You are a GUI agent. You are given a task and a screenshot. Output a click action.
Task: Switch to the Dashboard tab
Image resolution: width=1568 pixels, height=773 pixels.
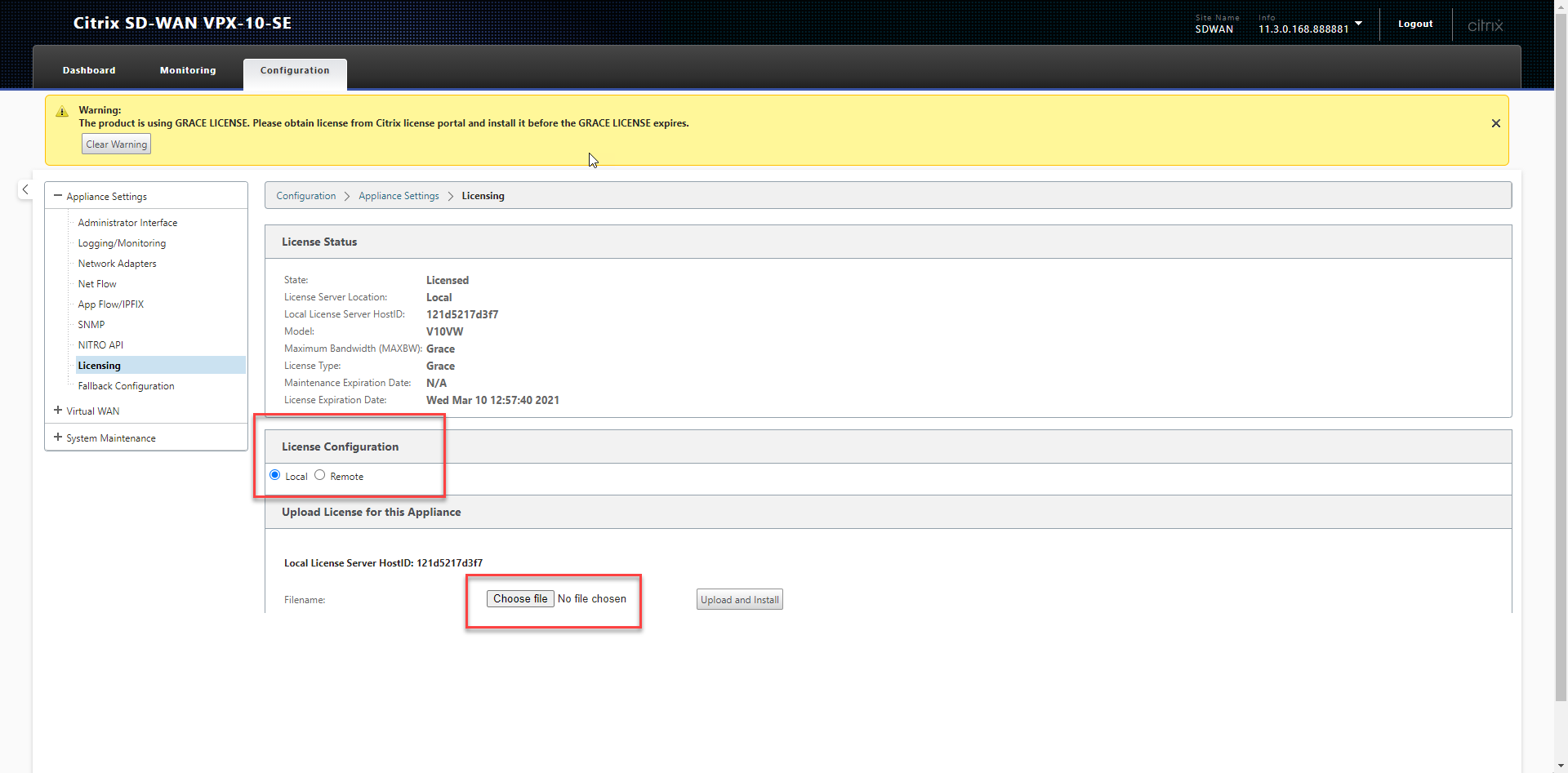point(89,70)
